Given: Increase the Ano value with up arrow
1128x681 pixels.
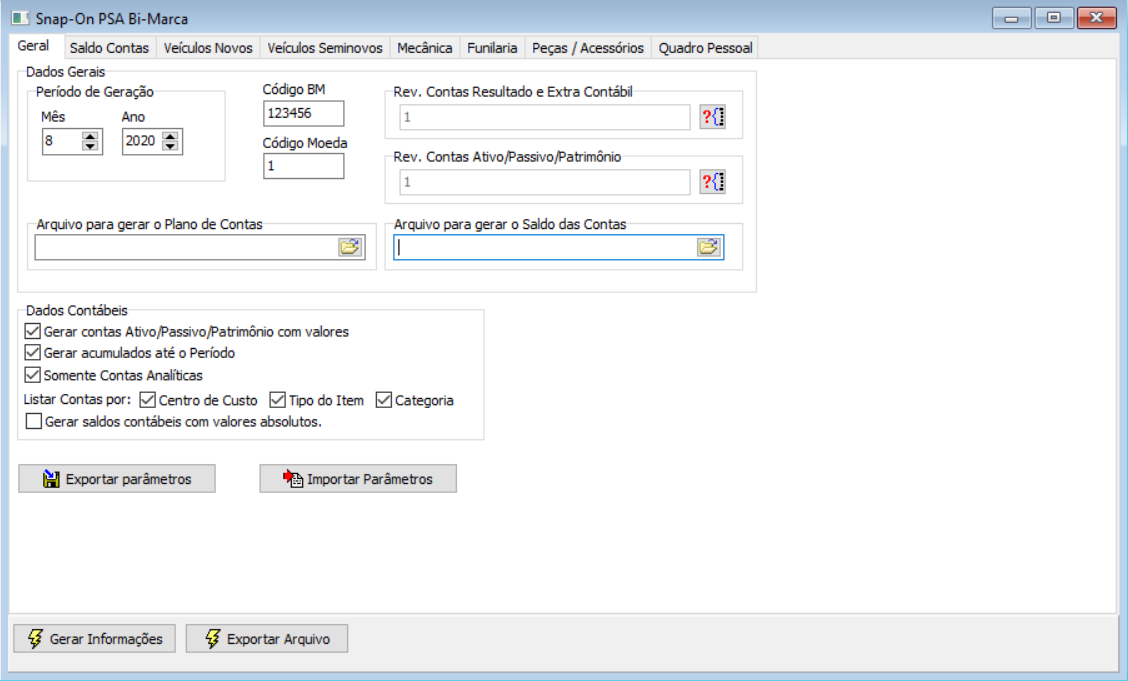Looking at the screenshot, I should tap(170, 136).
